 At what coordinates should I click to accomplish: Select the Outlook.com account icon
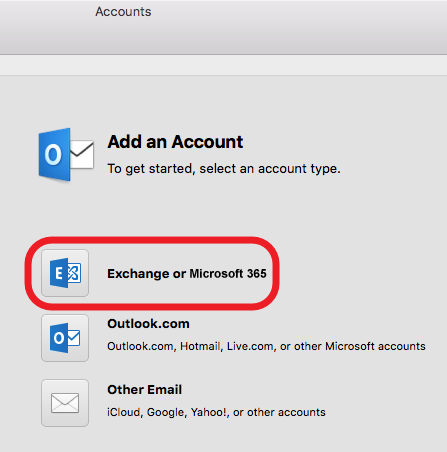click(65, 338)
